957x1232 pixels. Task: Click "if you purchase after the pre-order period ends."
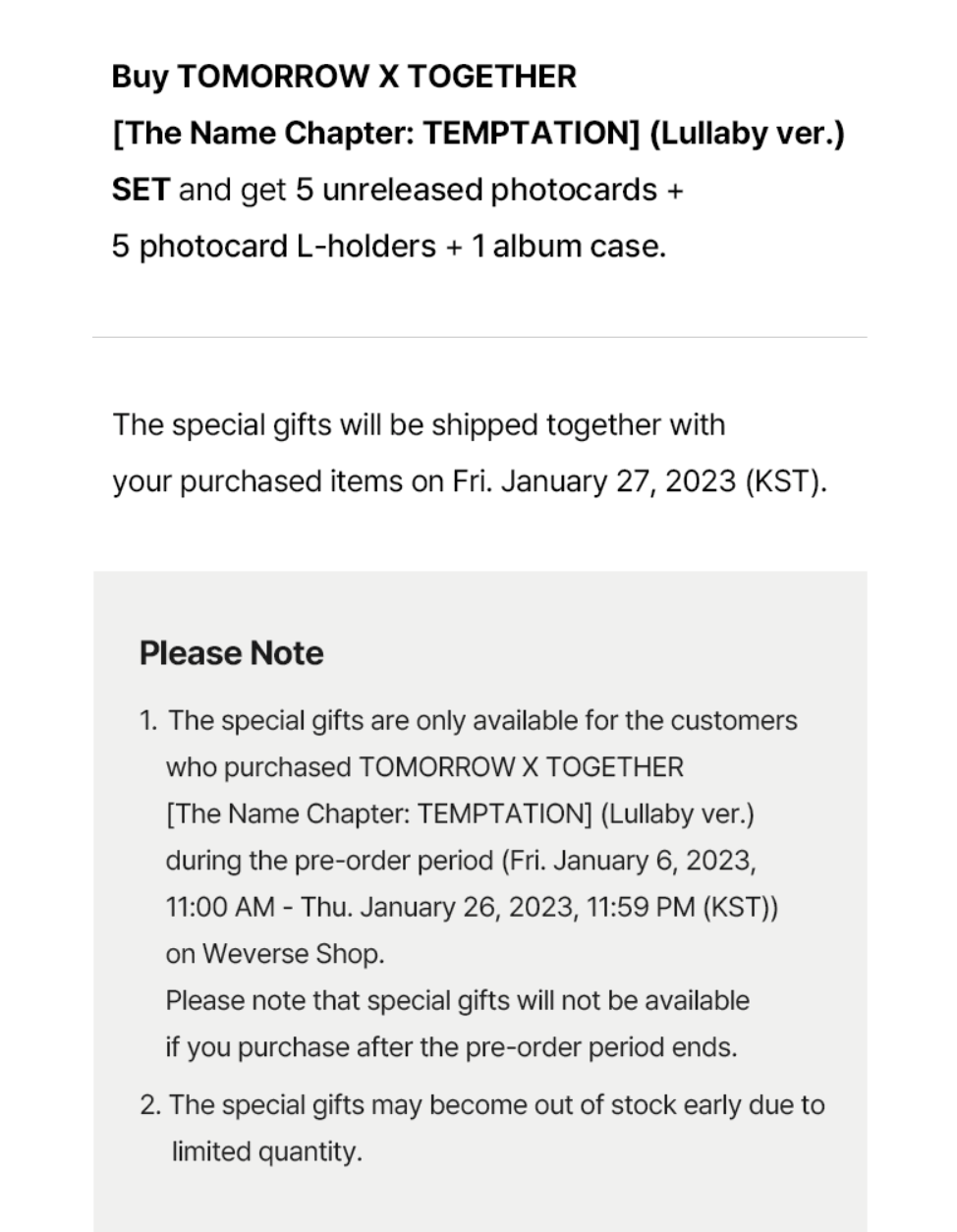451,1047
